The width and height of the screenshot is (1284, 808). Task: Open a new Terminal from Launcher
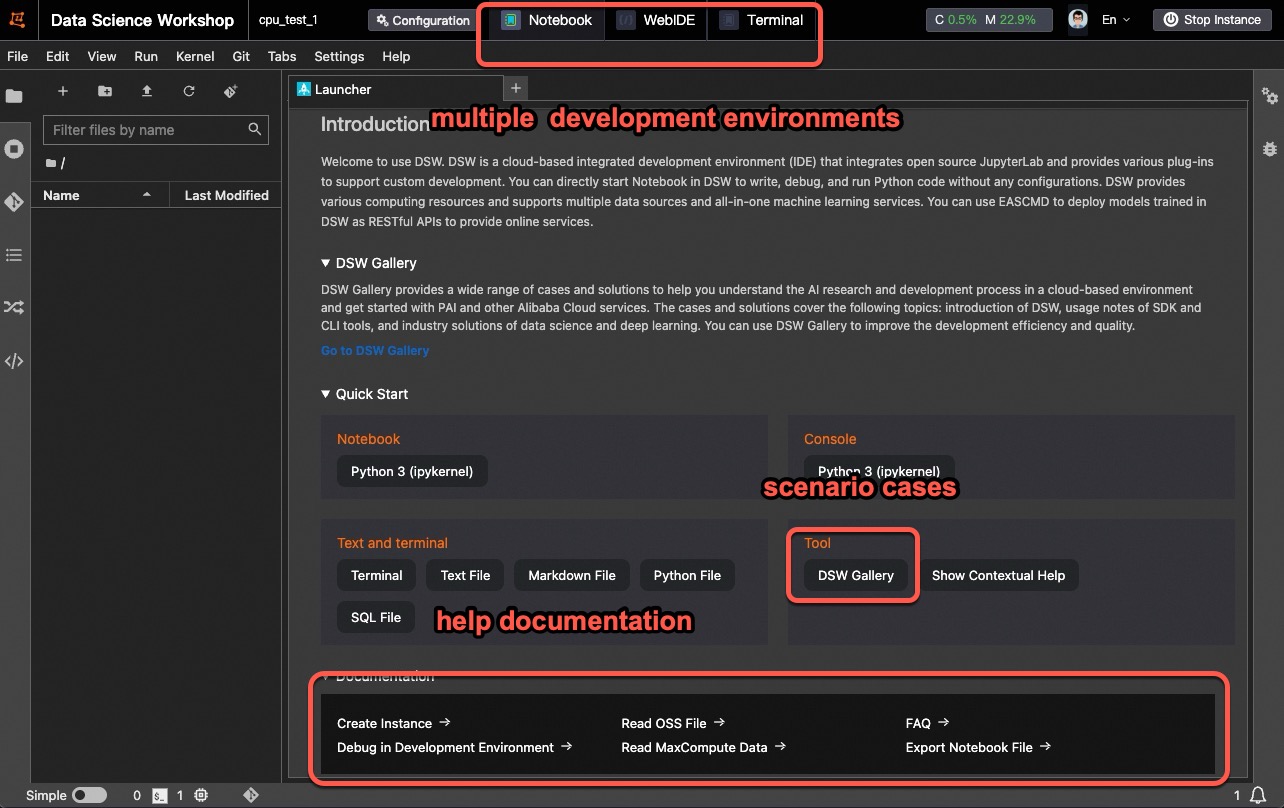(377, 575)
